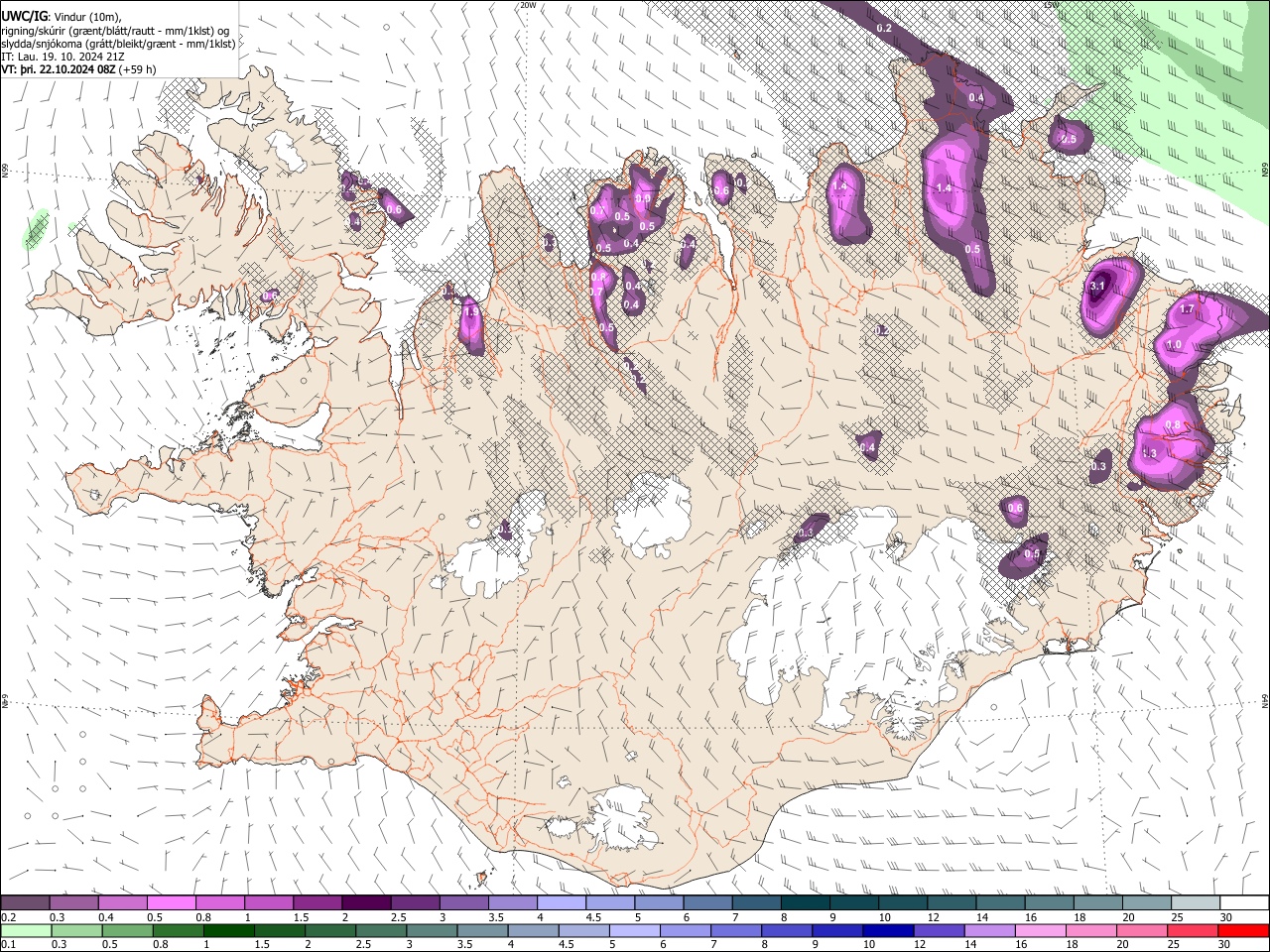
Task: Pick bottom-row pink swatch between 18 and 20
Action: point(1090,931)
